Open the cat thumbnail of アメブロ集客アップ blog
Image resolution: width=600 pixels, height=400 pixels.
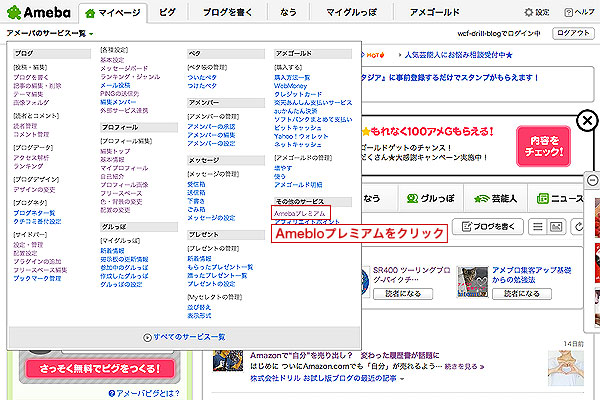pyautogui.click(x=473, y=282)
